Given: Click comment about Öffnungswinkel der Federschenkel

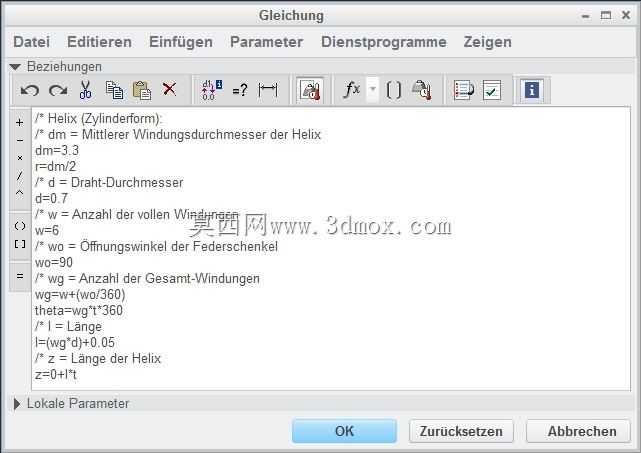Looking at the screenshot, I should coord(157,247).
